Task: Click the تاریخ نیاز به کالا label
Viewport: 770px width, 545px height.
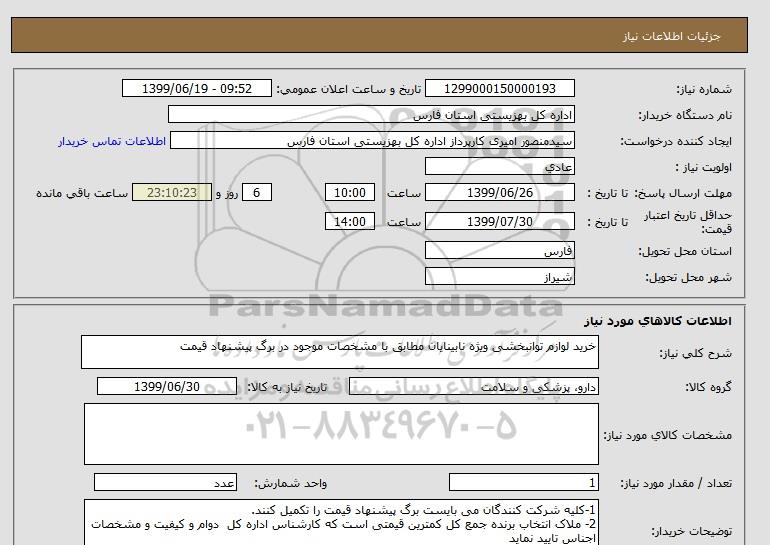Action: coord(287,387)
